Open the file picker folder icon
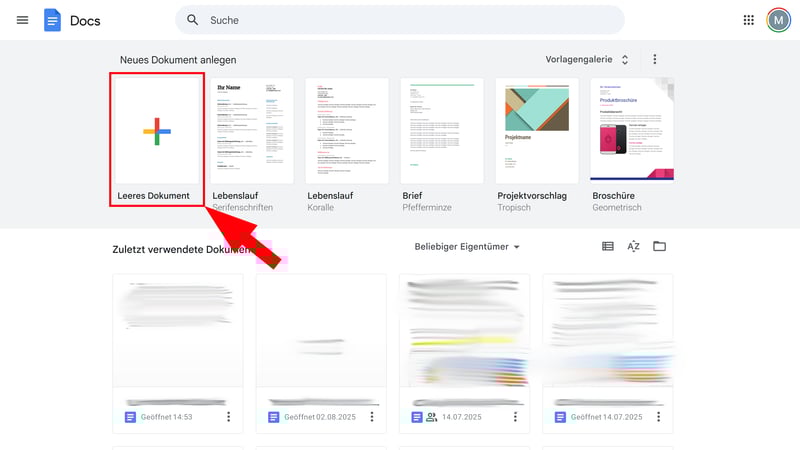Image resolution: width=800 pixels, height=450 pixels. point(659,246)
